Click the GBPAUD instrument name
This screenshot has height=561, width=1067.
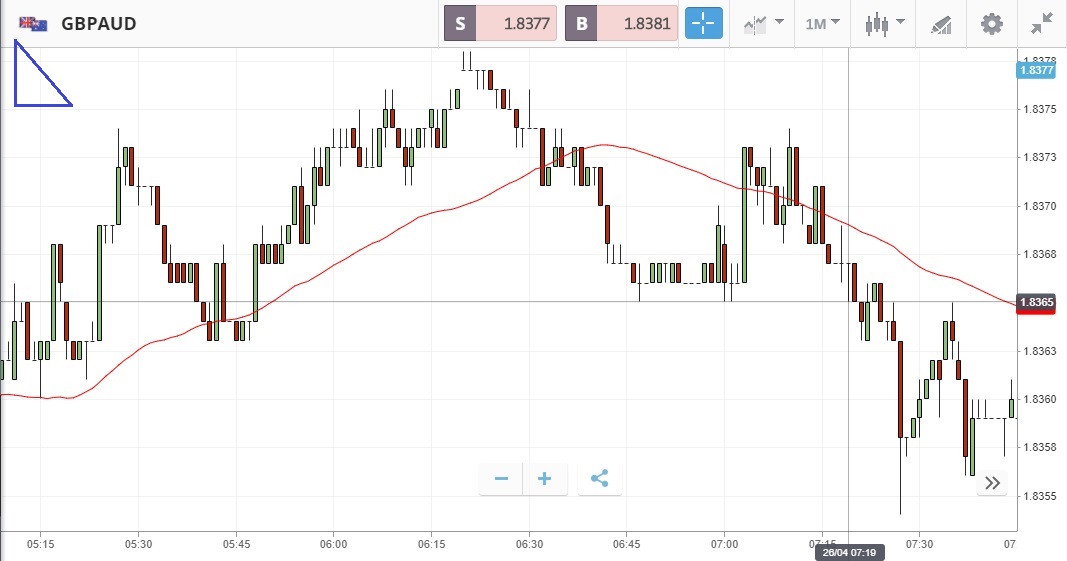99,23
